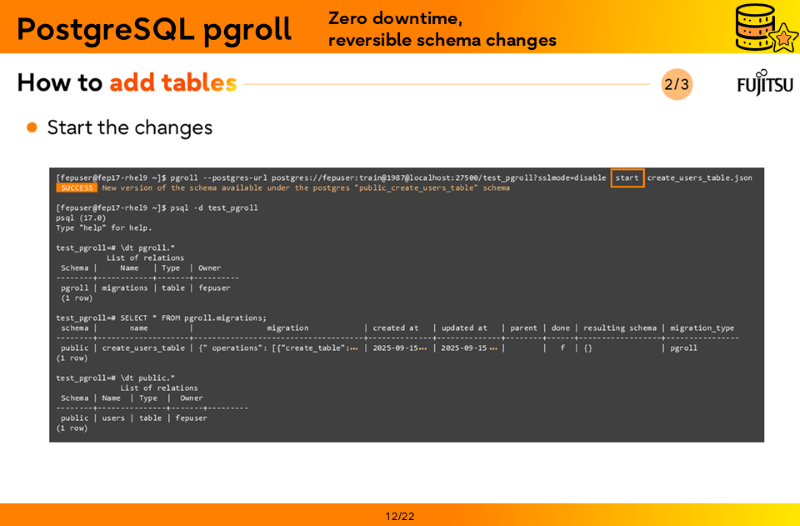Click the page number 12/22 in footer
Image resolution: width=800 pixels, height=526 pixels.
click(x=399, y=516)
